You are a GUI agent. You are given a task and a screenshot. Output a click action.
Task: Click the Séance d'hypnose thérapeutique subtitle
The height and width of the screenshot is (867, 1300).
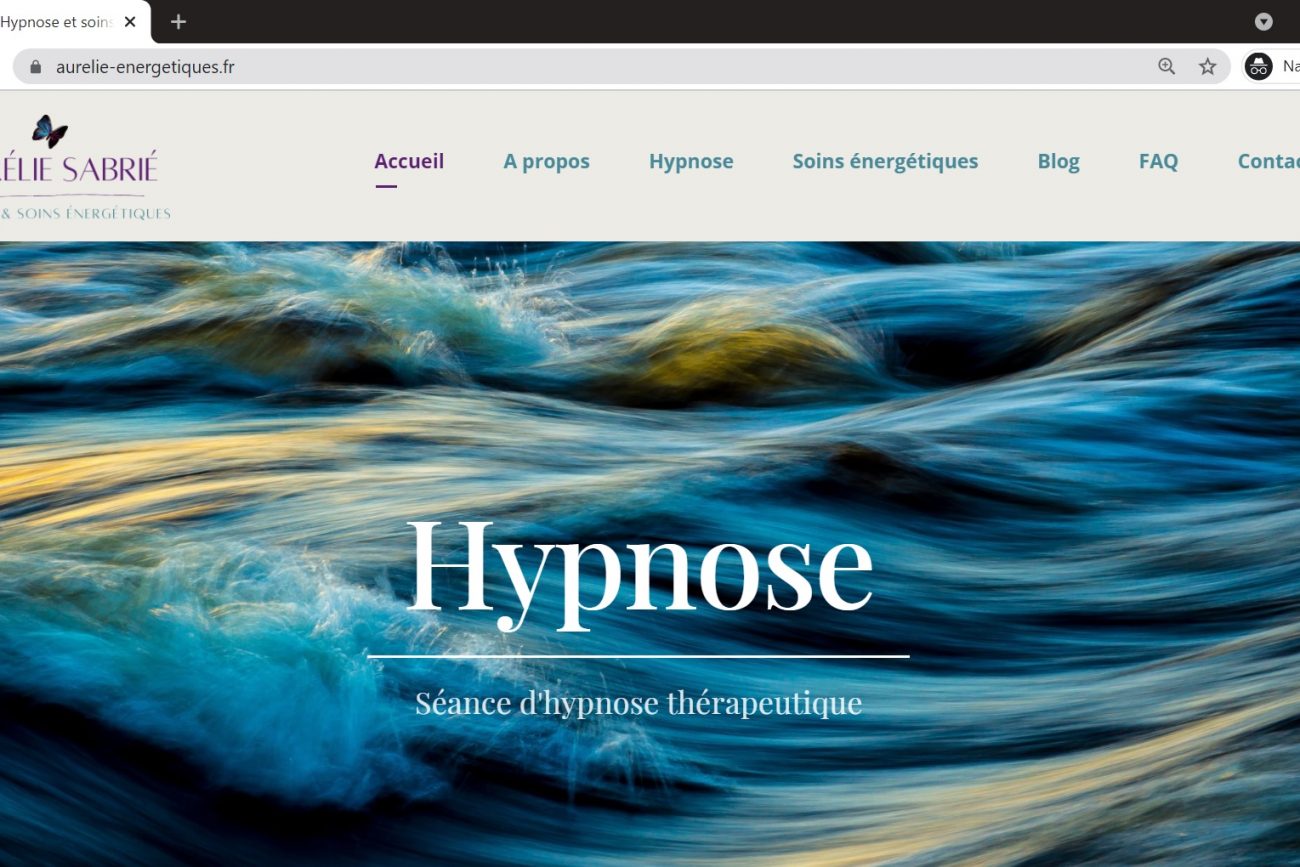click(638, 703)
